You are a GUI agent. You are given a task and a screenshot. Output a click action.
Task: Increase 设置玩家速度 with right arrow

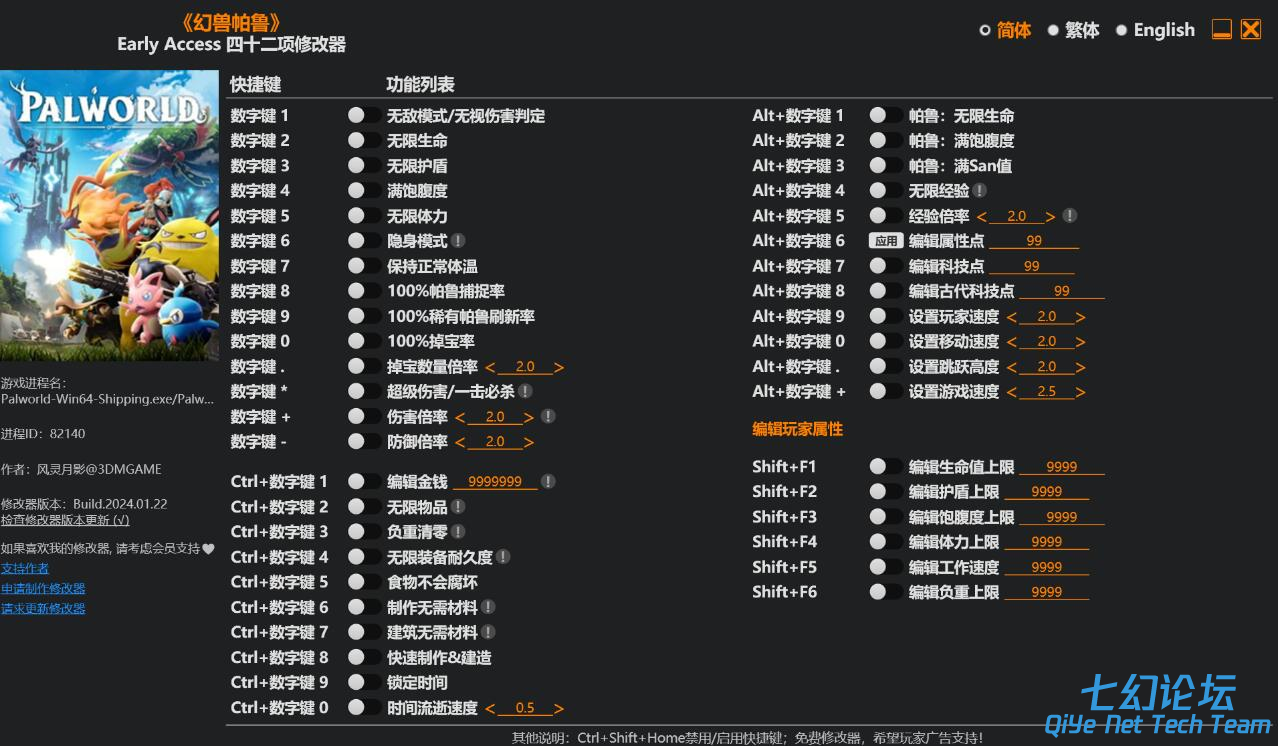(1081, 317)
